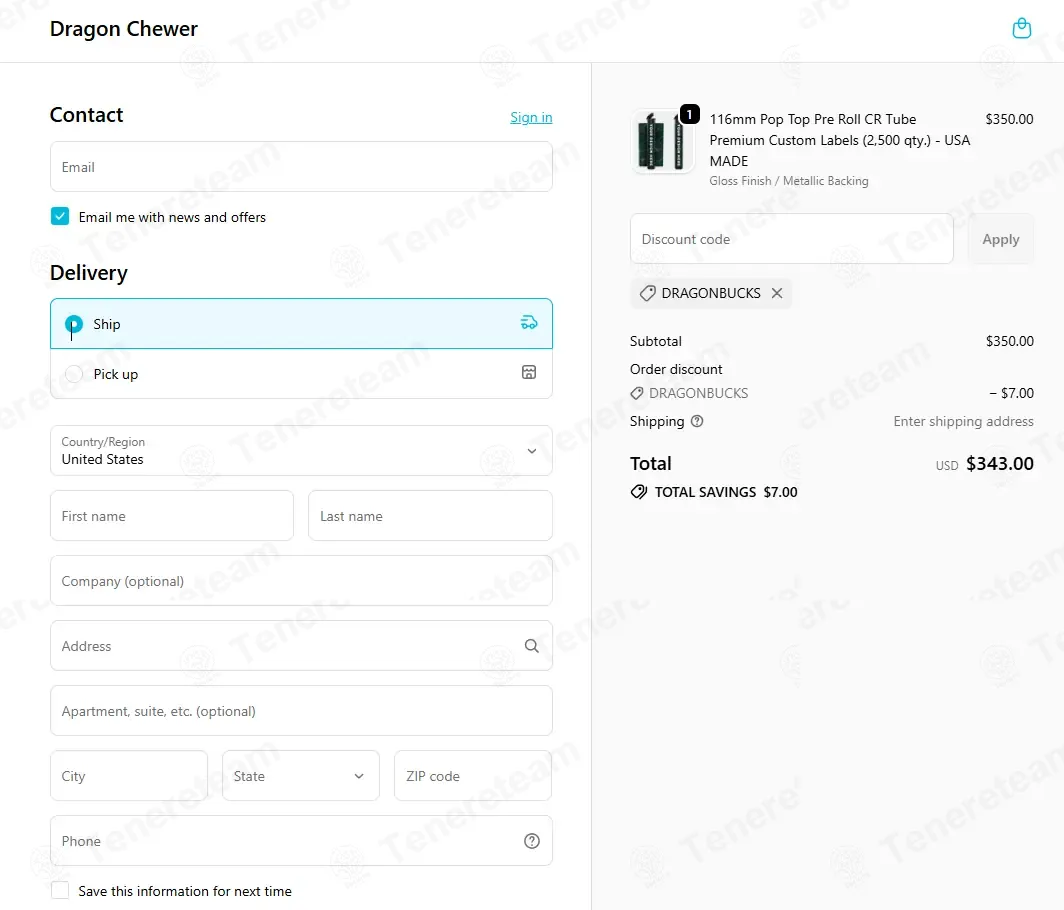Click the Apply discount button
Viewport: 1064px width, 910px height.
click(x=1001, y=239)
